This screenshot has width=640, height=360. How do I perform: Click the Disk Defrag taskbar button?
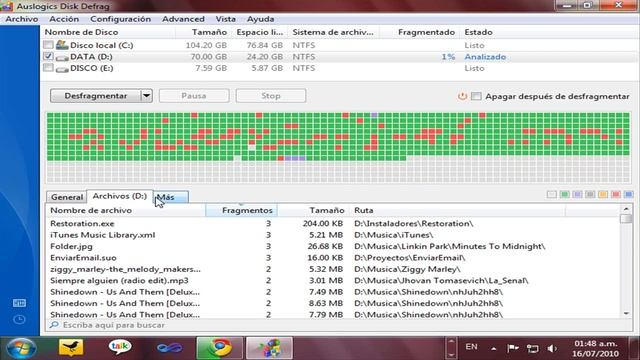269,348
